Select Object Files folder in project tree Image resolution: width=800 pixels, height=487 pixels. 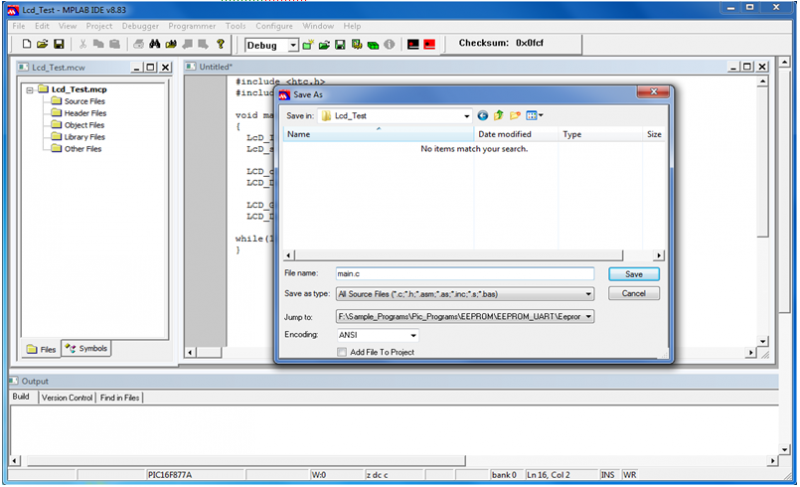point(78,125)
